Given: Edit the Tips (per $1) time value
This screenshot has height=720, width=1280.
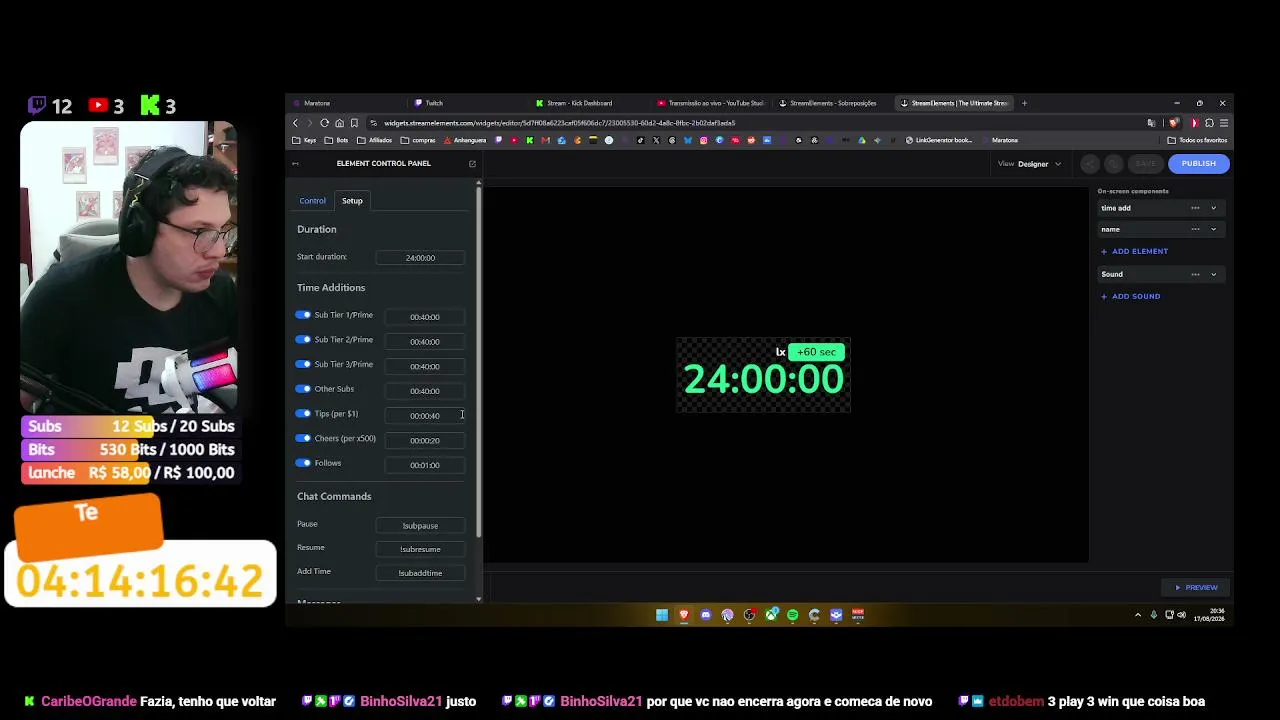Looking at the screenshot, I should point(424,416).
